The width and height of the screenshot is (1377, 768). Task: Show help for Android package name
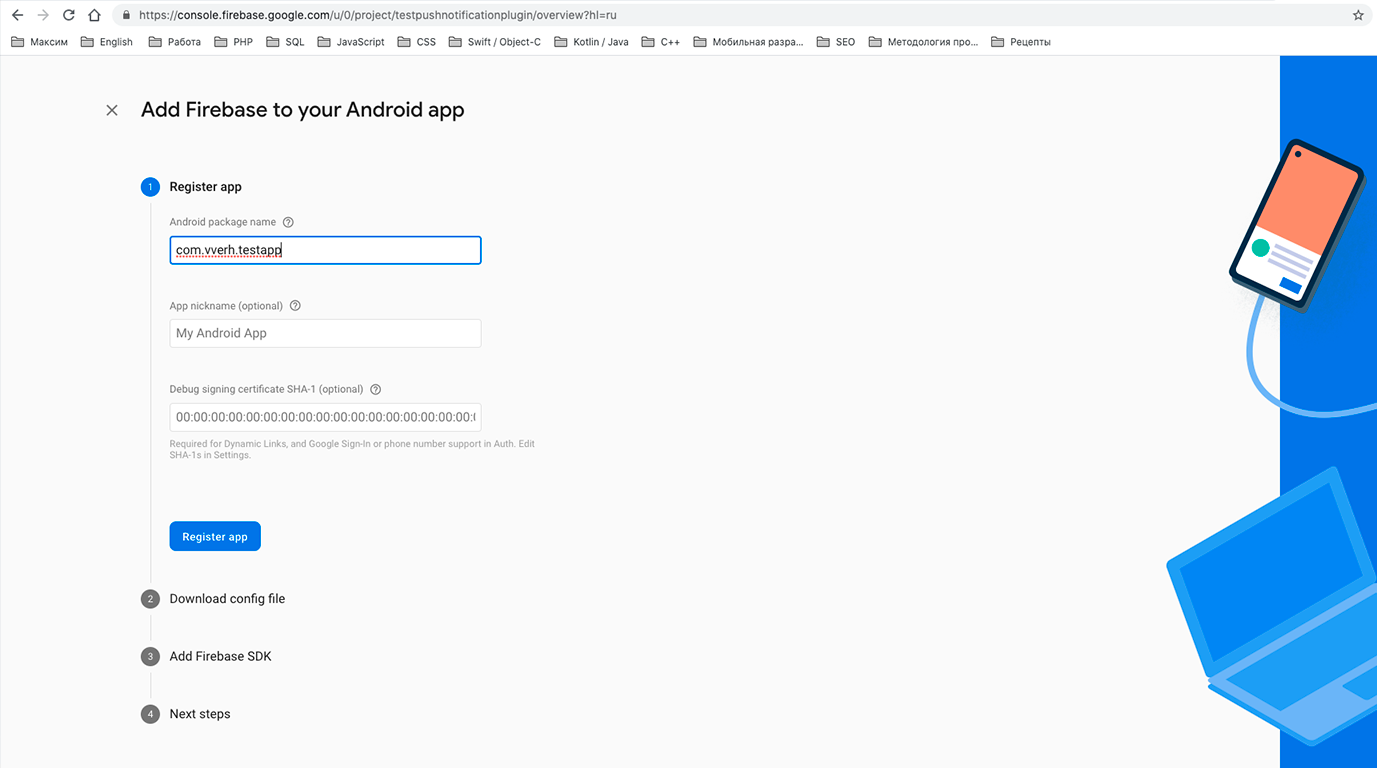click(x=288, y=222)
